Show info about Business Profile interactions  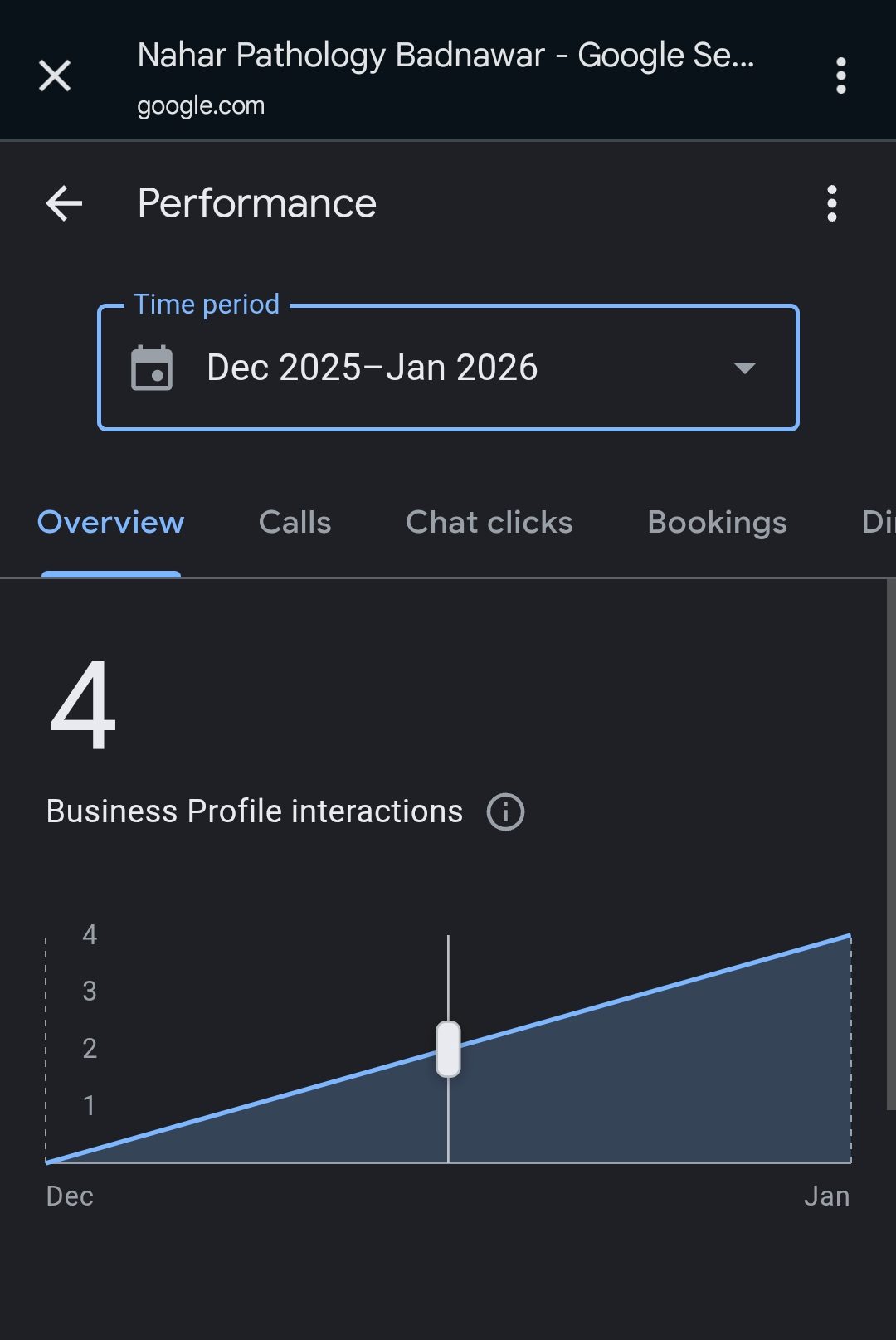(x=505, y=811)
